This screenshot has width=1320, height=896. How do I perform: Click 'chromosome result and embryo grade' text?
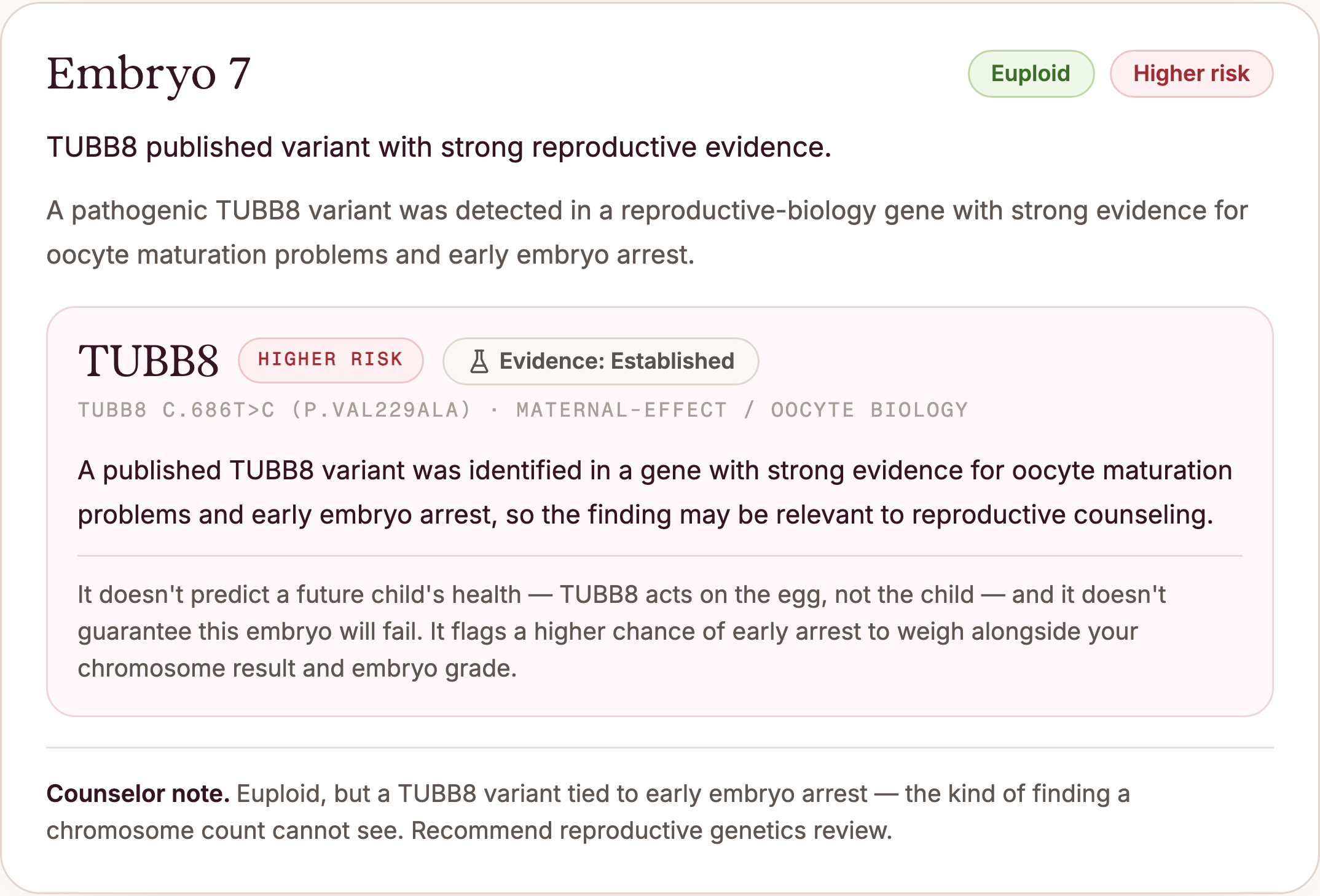[297, 668]
